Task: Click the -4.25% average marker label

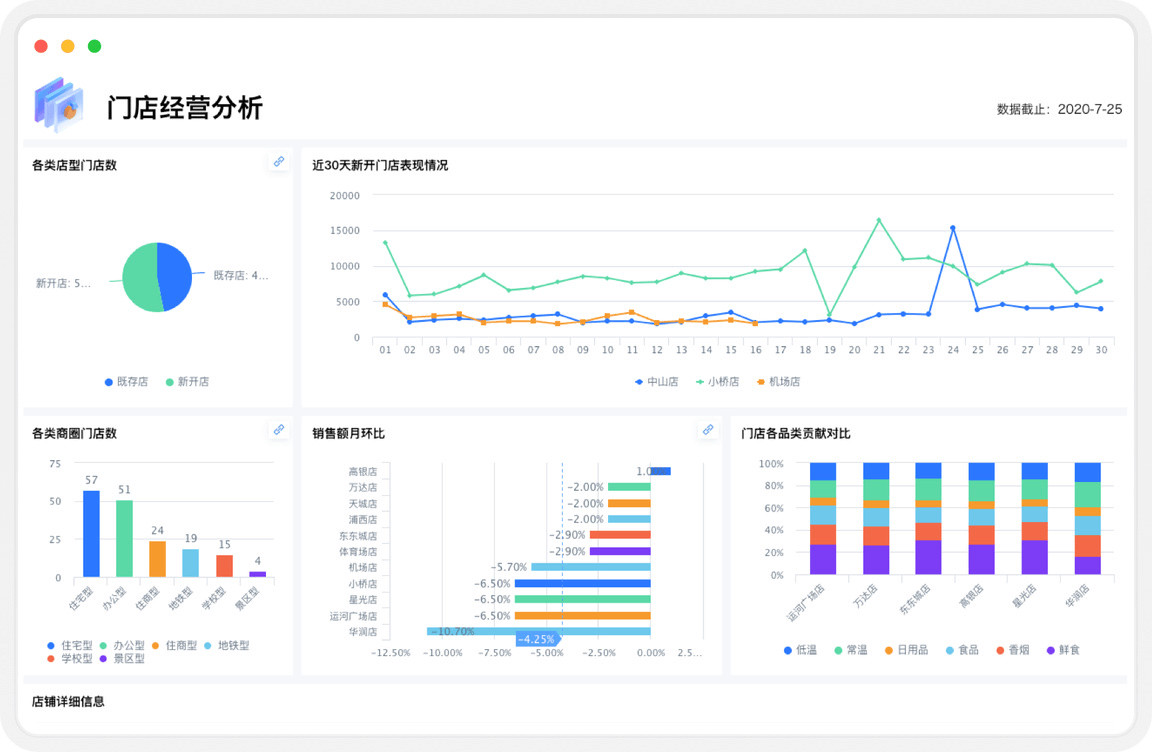Action: 537,640
